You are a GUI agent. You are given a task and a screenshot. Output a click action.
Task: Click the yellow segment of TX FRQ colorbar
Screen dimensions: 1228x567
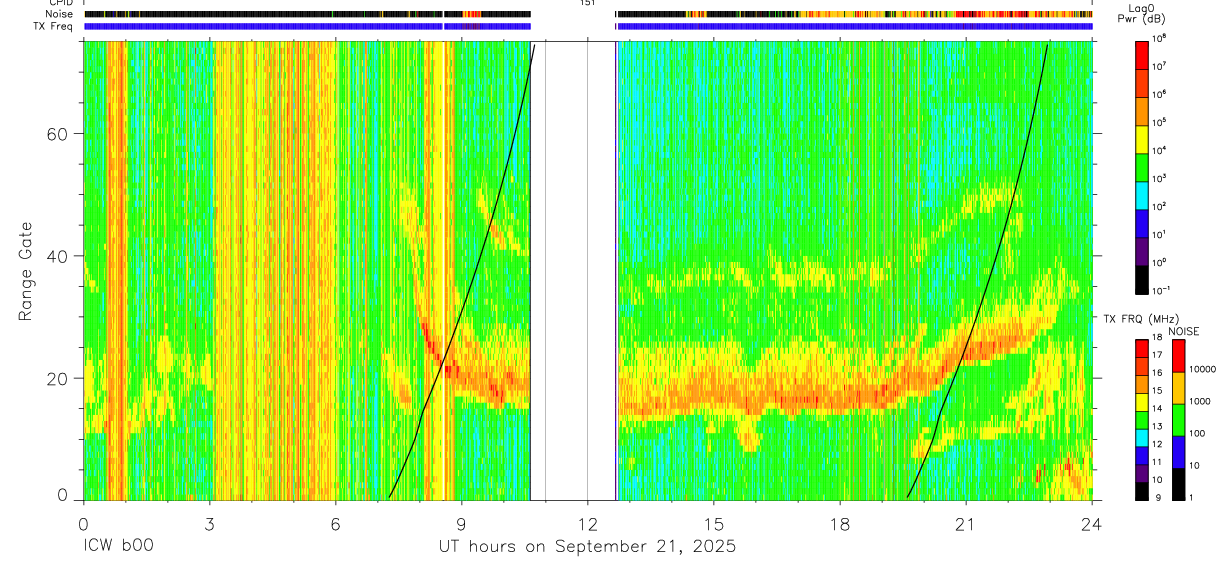tap(1142, 401)
